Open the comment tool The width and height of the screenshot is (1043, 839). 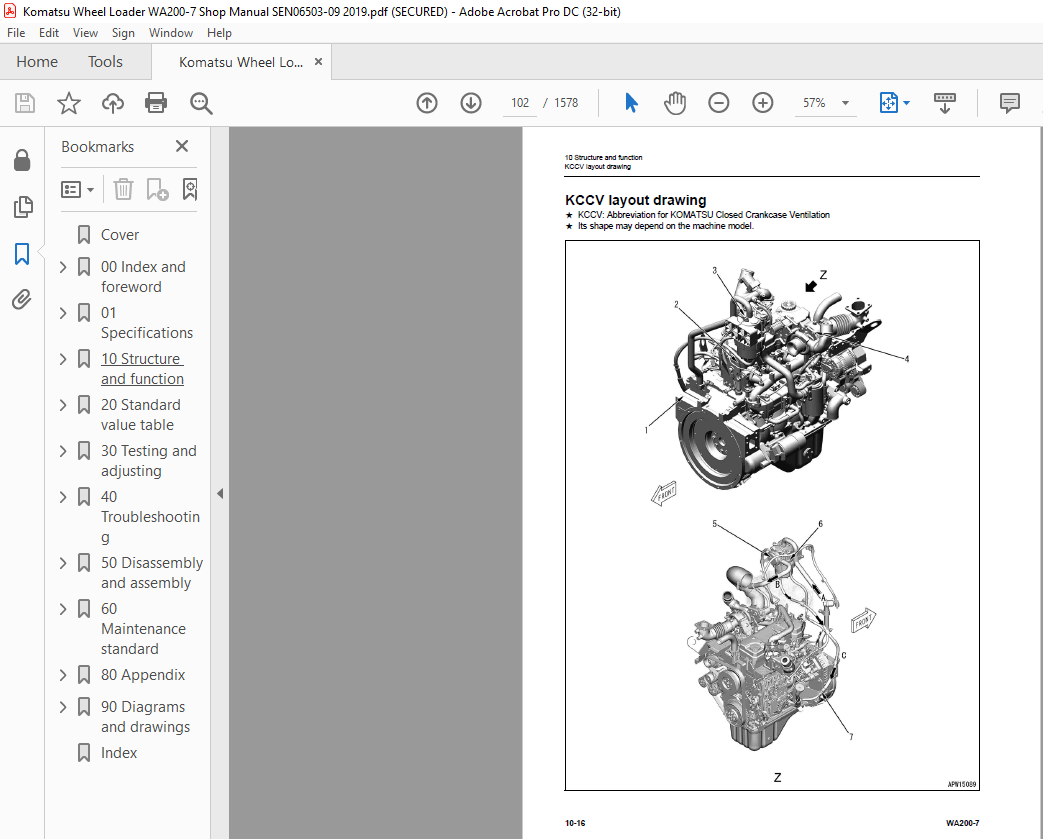pos(1010,103)
